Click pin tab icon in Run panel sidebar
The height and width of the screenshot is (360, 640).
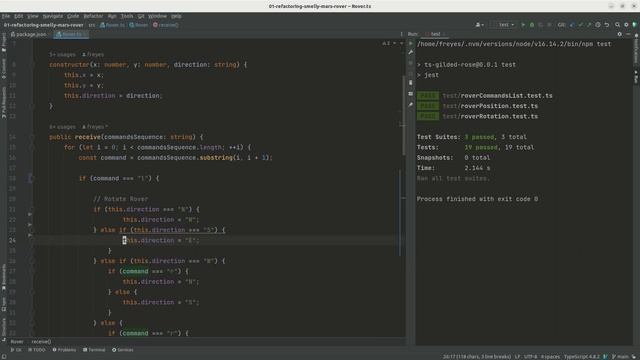click(x=411, y=105)
